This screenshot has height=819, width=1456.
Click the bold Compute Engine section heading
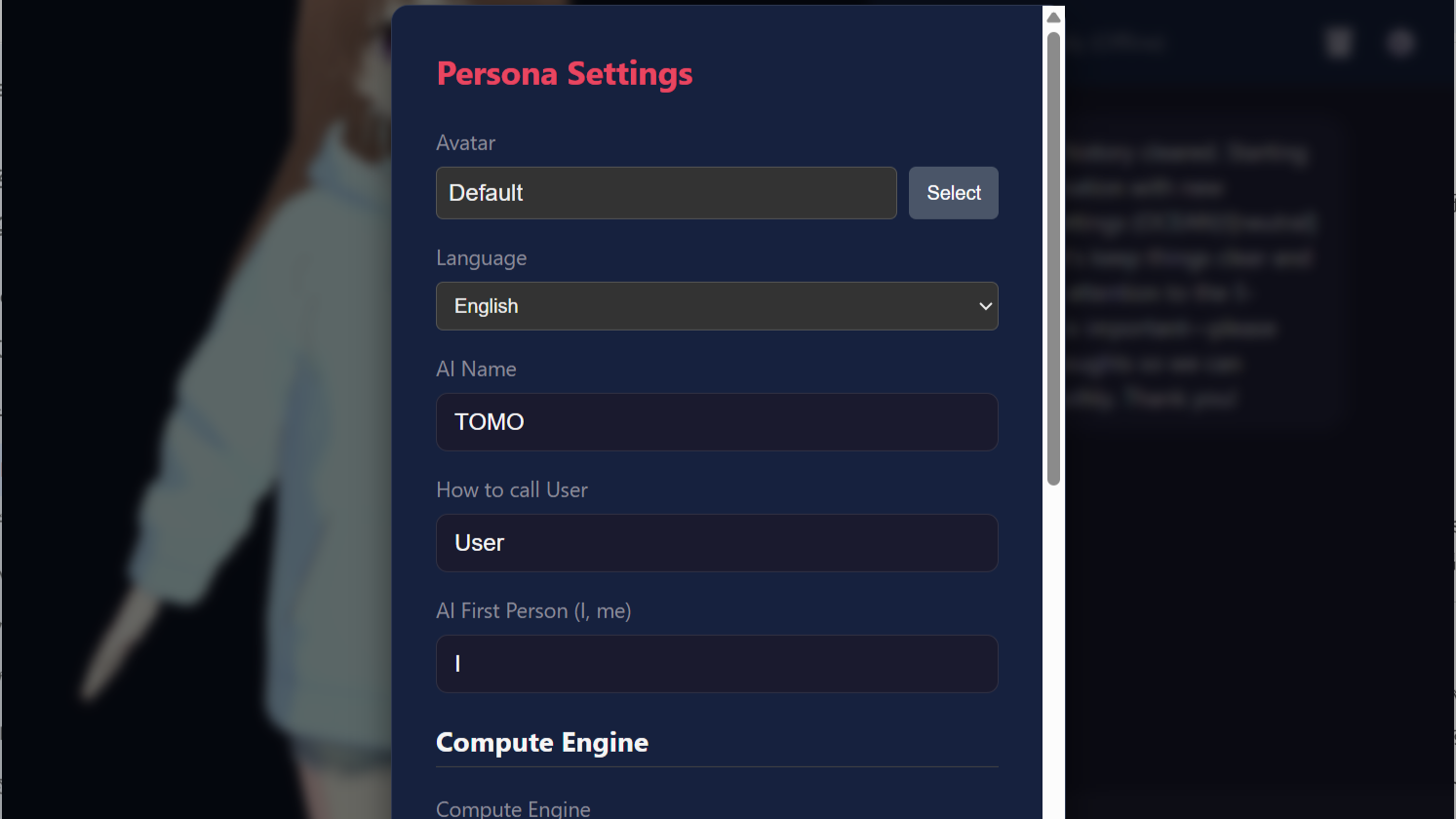pos(542,743)
